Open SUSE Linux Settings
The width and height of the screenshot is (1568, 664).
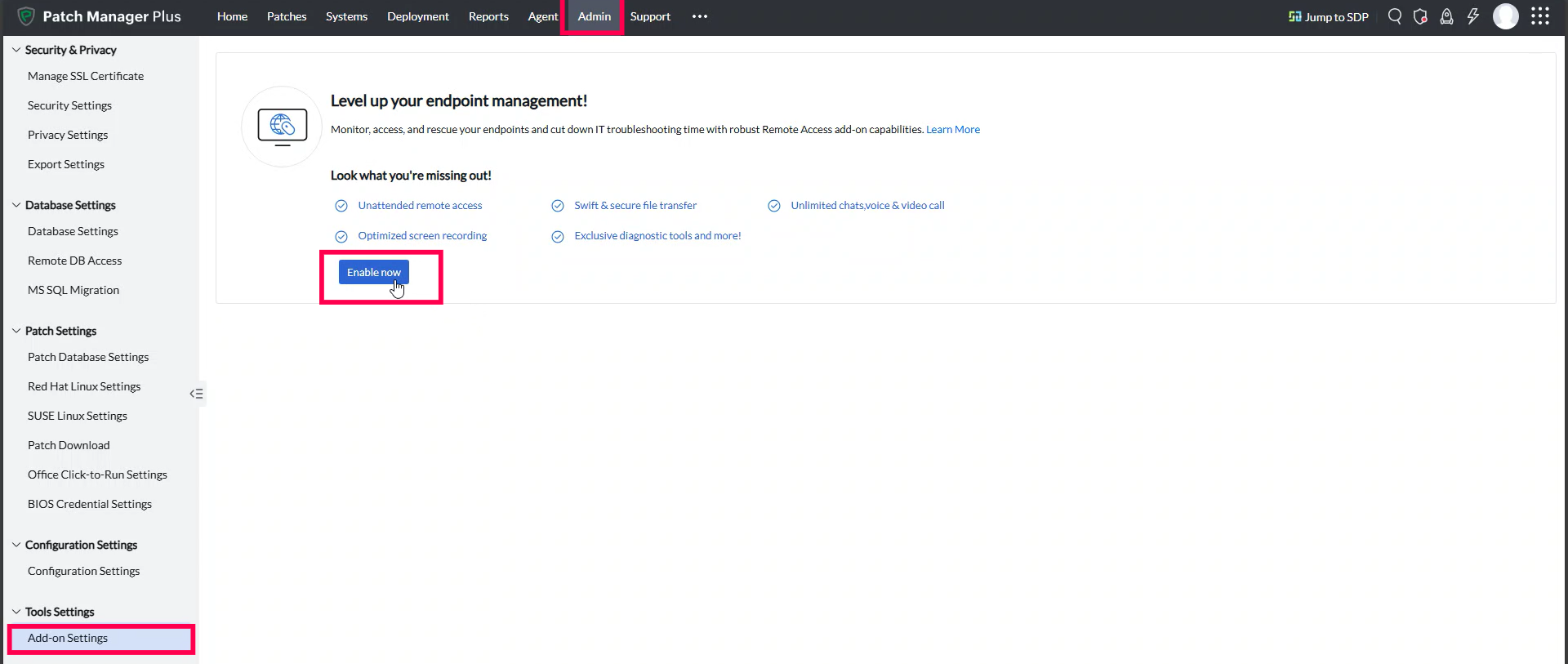pyautogui.click(x=78, y=416)
